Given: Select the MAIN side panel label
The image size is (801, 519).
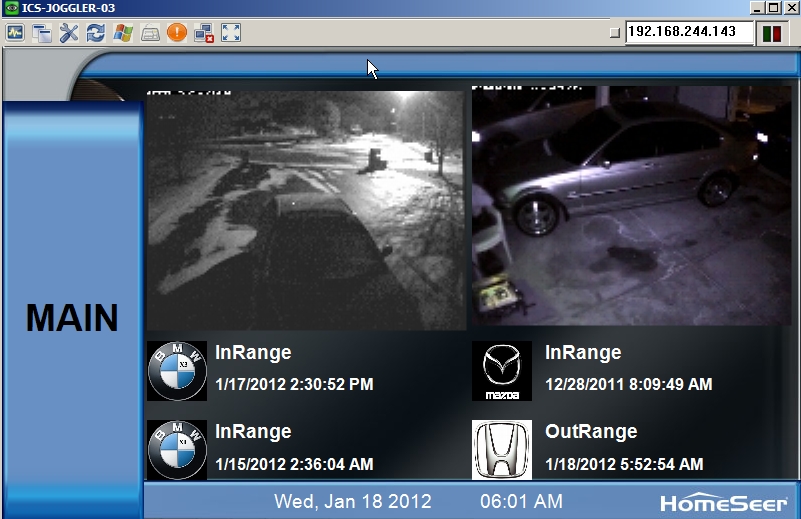Looking at the screenshot, I should point(72,318).
